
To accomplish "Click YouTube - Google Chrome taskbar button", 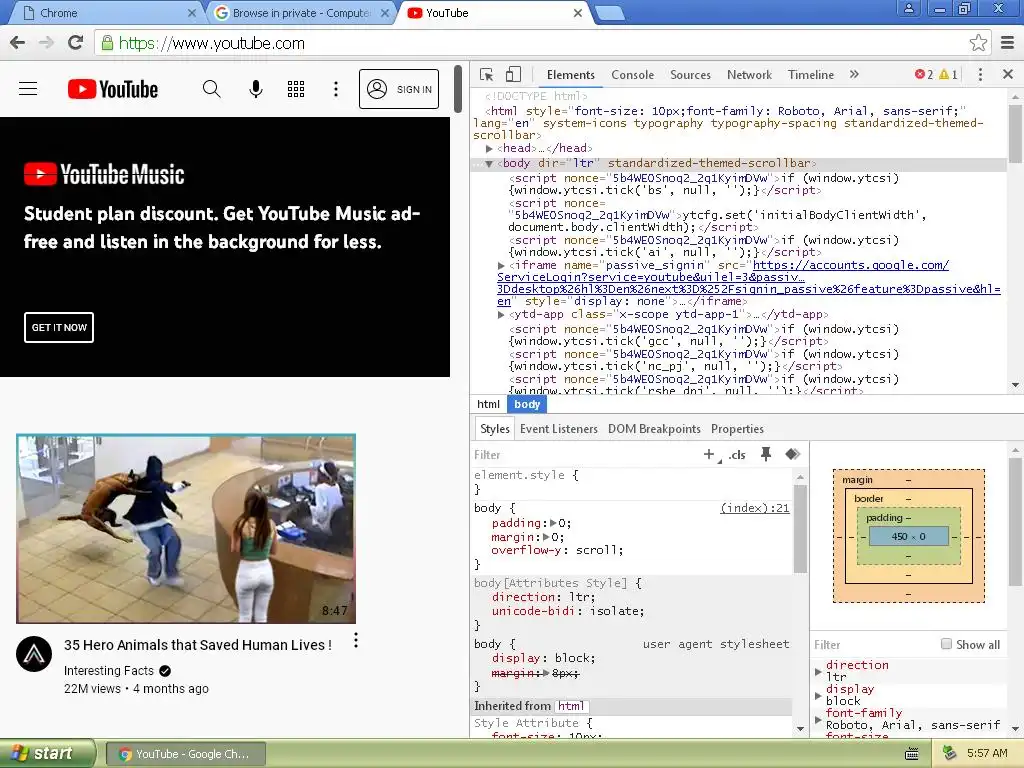I will pos(185,754).
